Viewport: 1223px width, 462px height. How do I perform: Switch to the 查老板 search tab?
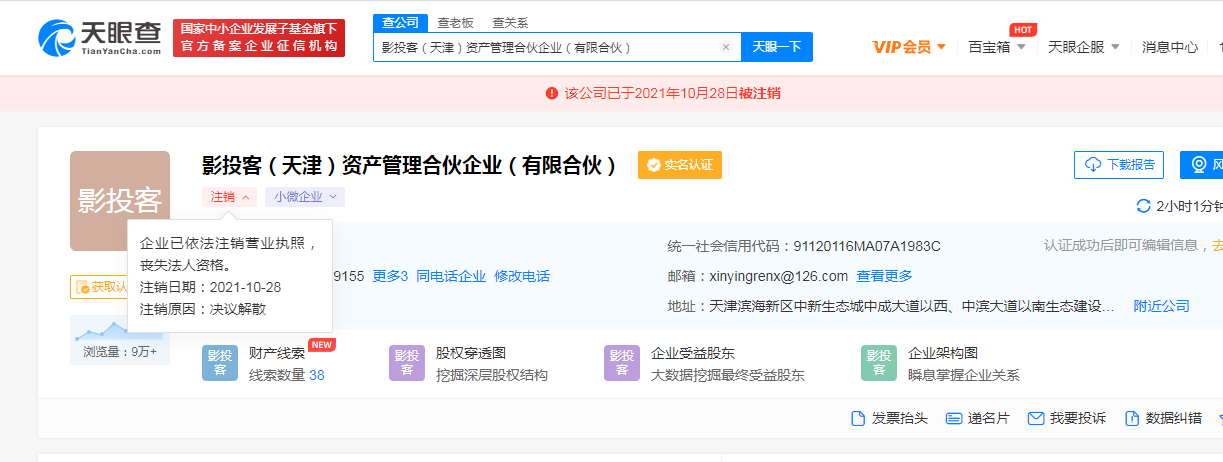pyautogui.click(x=456, y=23)
